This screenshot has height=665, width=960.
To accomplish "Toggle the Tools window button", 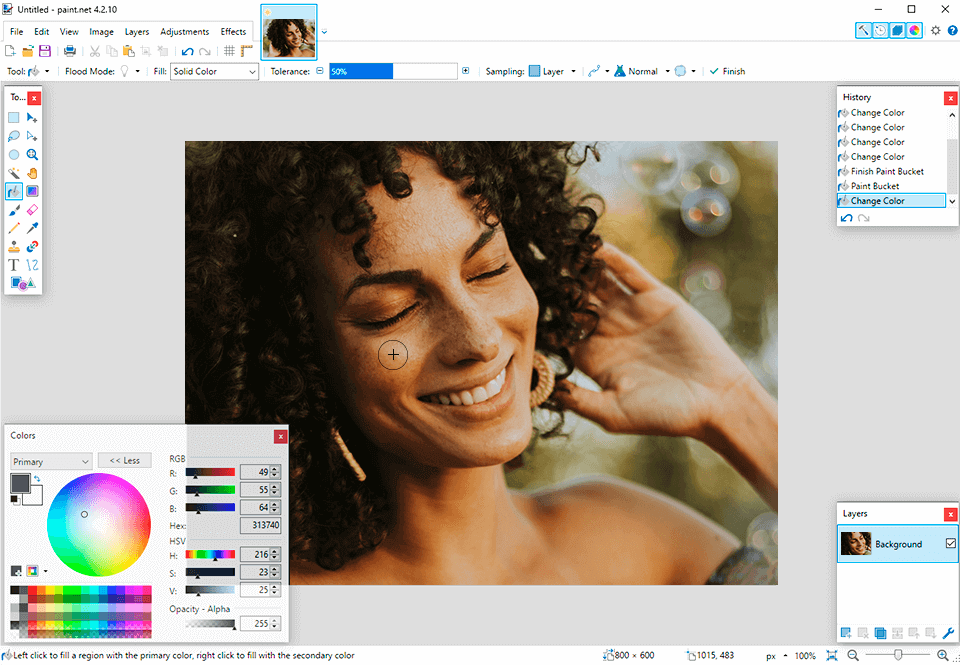I will click(x=863, y=30).
